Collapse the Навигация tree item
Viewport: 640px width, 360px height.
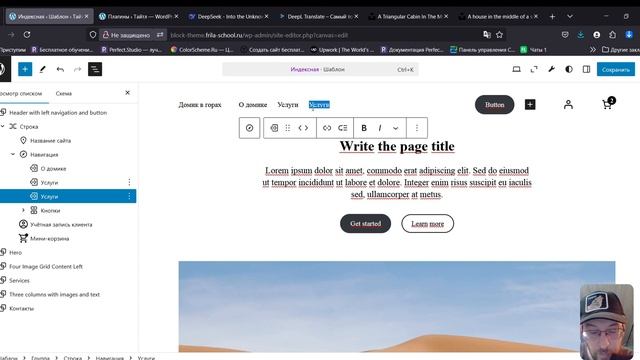(13, 154)
